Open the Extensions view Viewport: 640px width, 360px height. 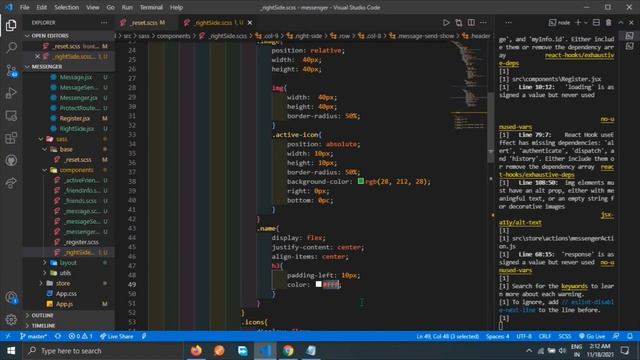(11, 138)
